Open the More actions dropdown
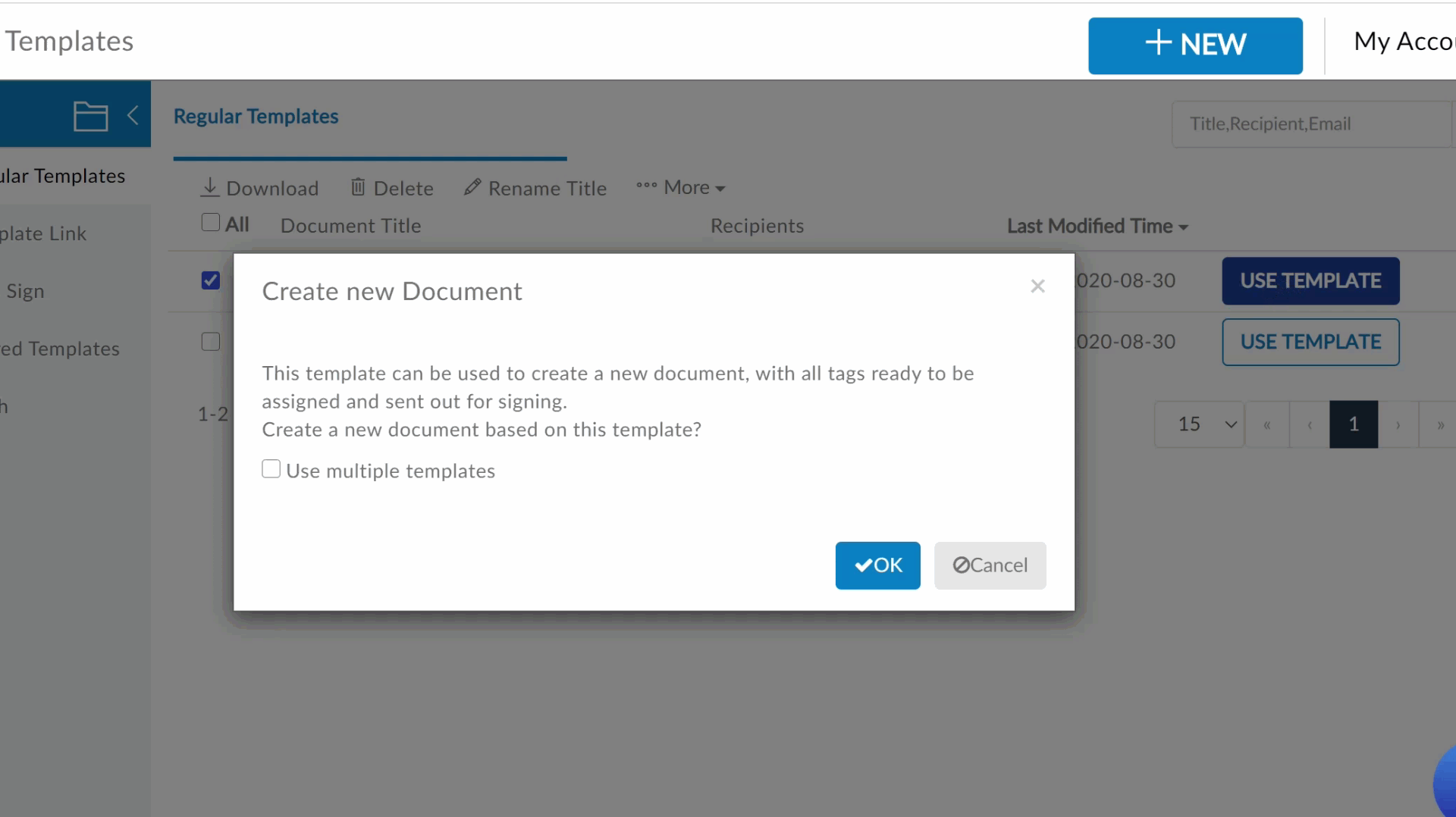This screenshot has height=817, width=1456. (x=681, y=187)
